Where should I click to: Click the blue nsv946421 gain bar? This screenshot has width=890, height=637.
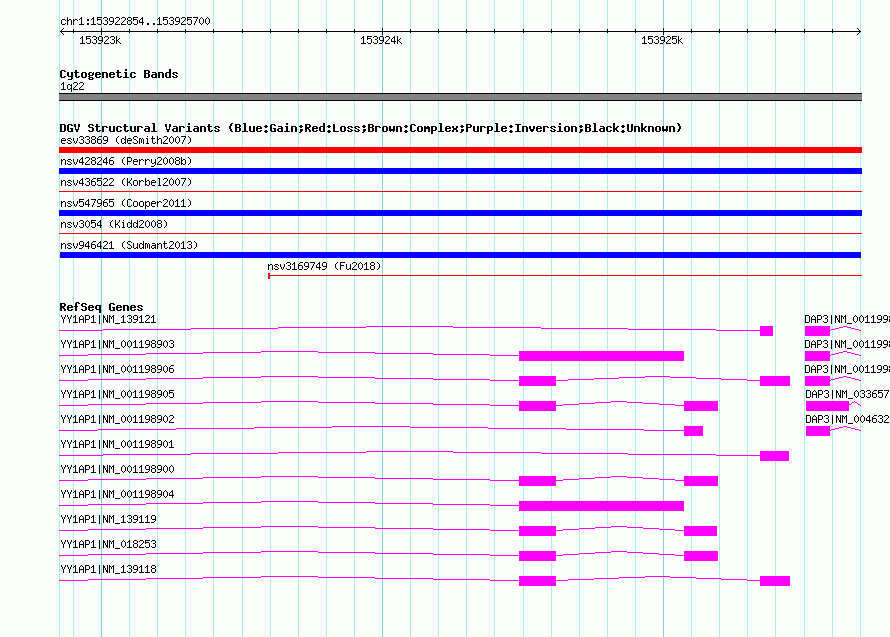pos(460,255)
